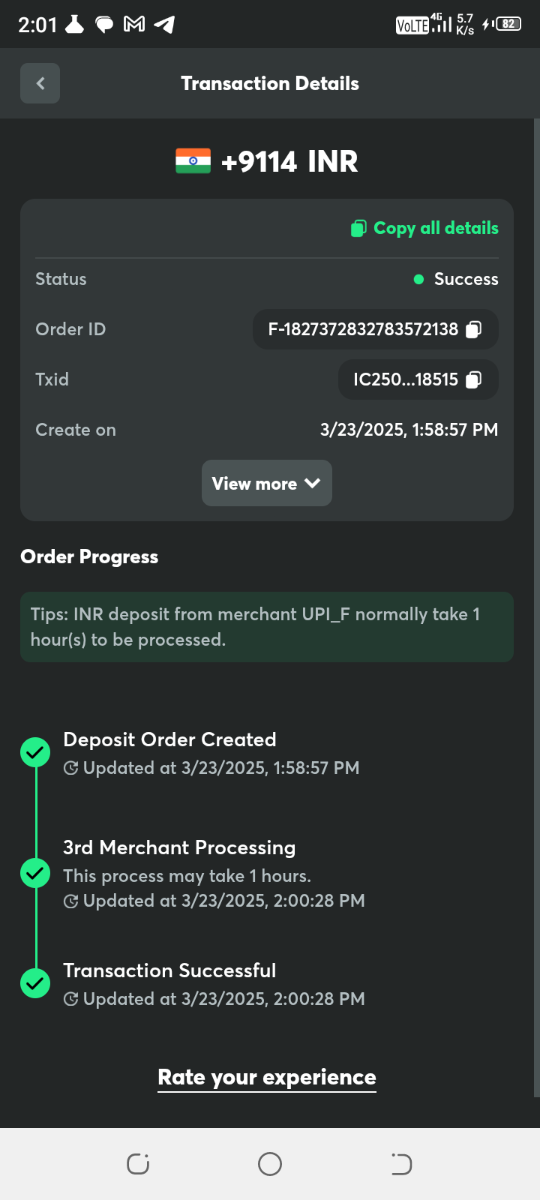Tap the Android recent apps button

pos(138,1164)
